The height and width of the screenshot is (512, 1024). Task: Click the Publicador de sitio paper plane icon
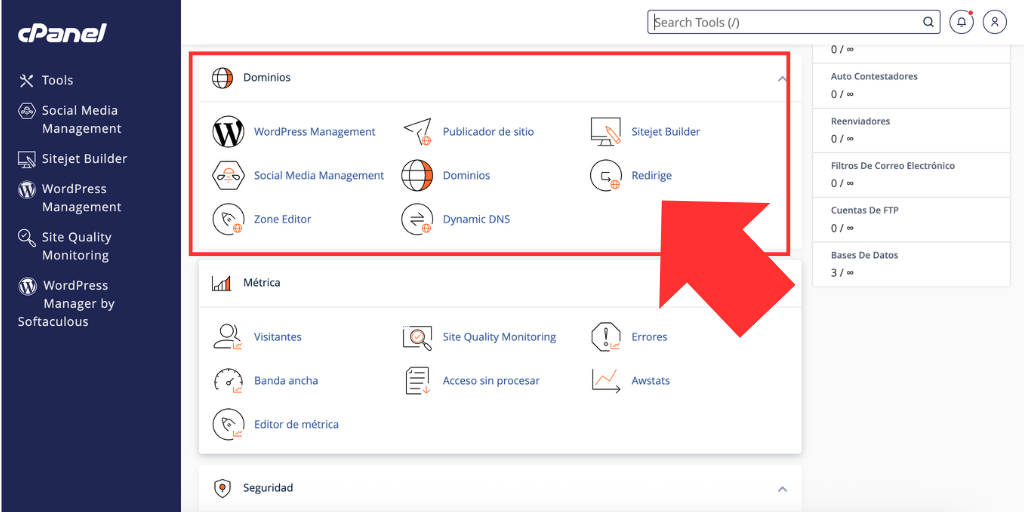(x=417, y=132)
